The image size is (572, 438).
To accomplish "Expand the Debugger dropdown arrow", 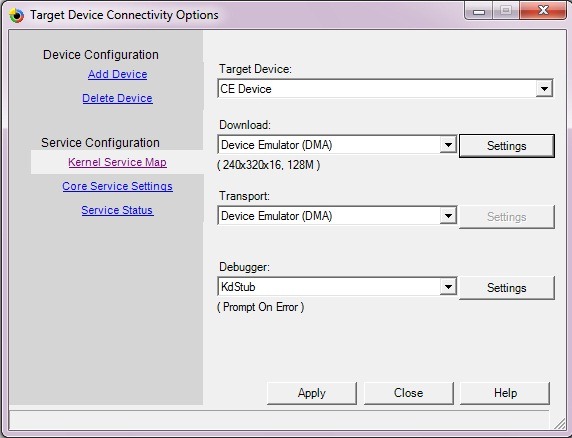I will 448,287.
